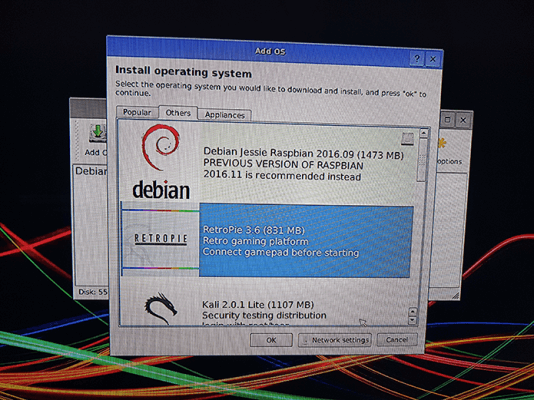The image size is (534, 400).
Task: Select the RetroPie 3.6 entry
Action: point(267,240)
